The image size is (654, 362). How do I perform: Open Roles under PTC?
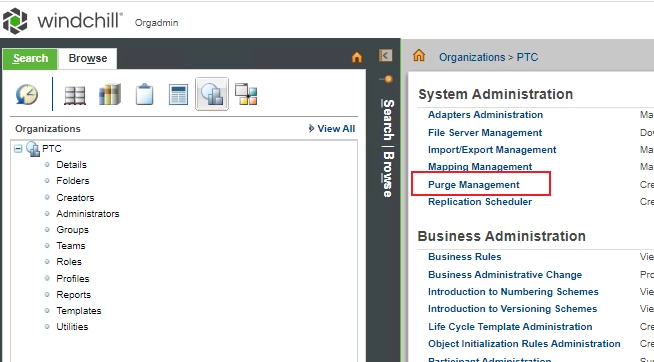(69, 261)
